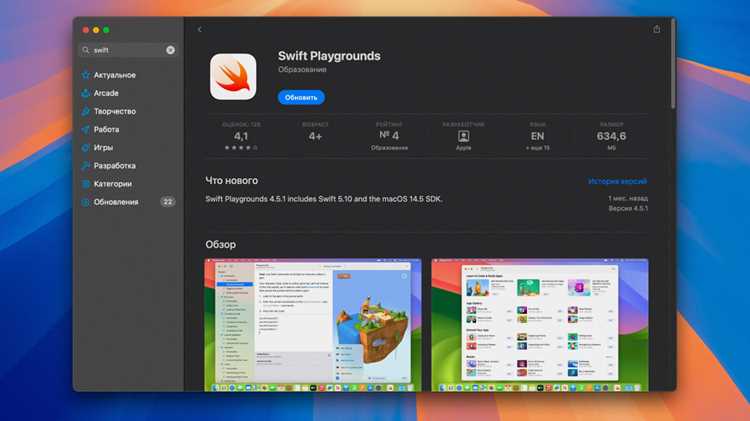The image size is (750, 421).
Task: Click the Обновить update button
Action: click(301, 97)
